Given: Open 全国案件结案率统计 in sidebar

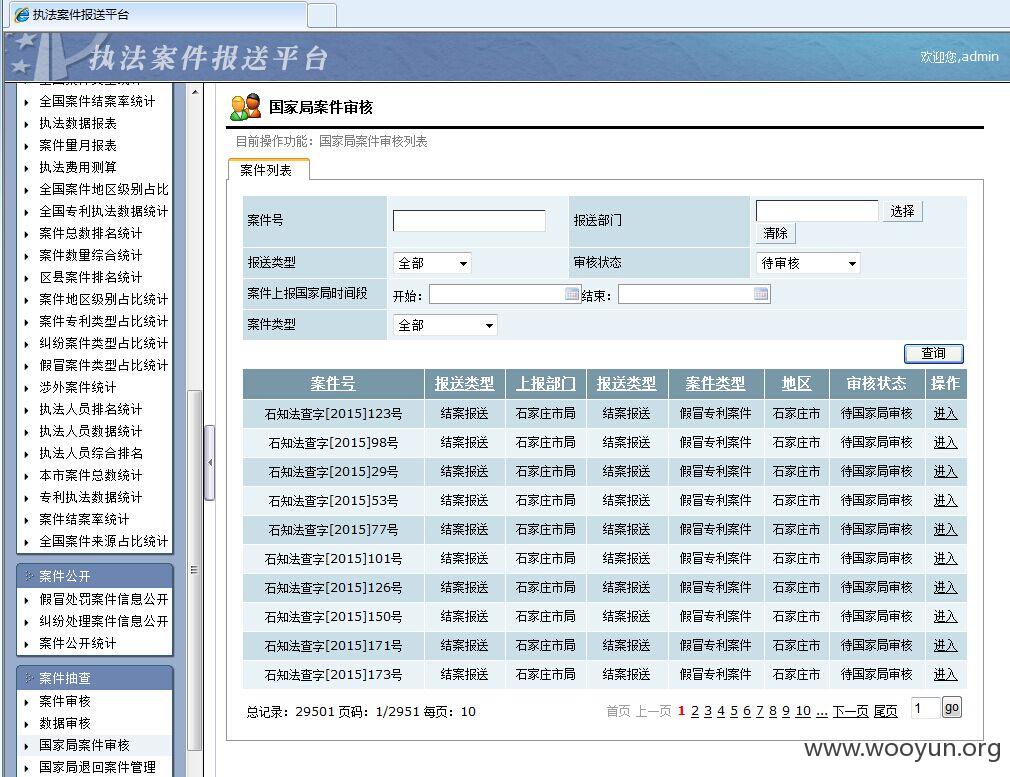Looking at the screenshot, I should point(97,101).
